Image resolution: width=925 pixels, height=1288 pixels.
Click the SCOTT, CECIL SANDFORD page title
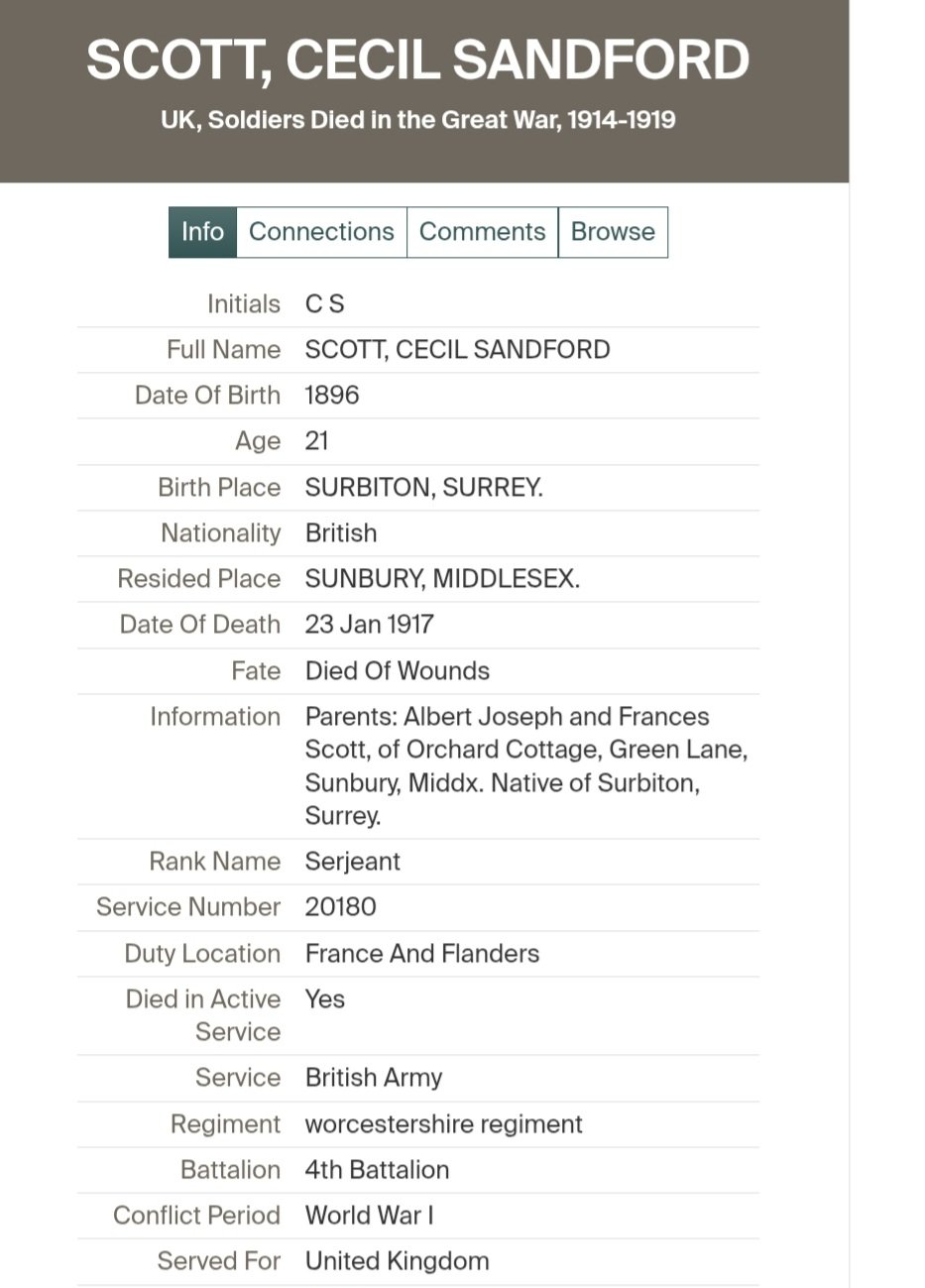417,59
